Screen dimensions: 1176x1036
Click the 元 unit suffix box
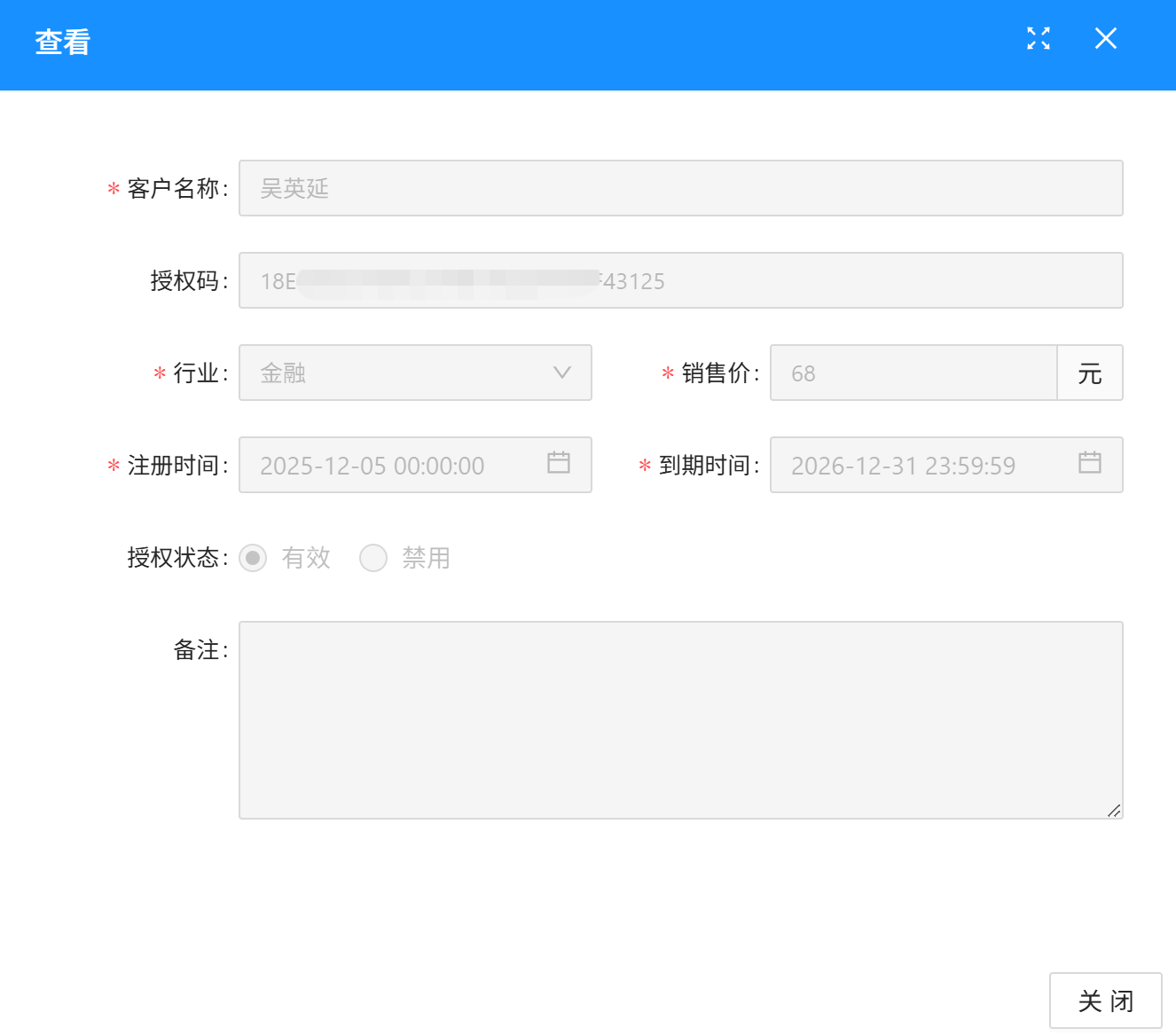point(1089,373)
